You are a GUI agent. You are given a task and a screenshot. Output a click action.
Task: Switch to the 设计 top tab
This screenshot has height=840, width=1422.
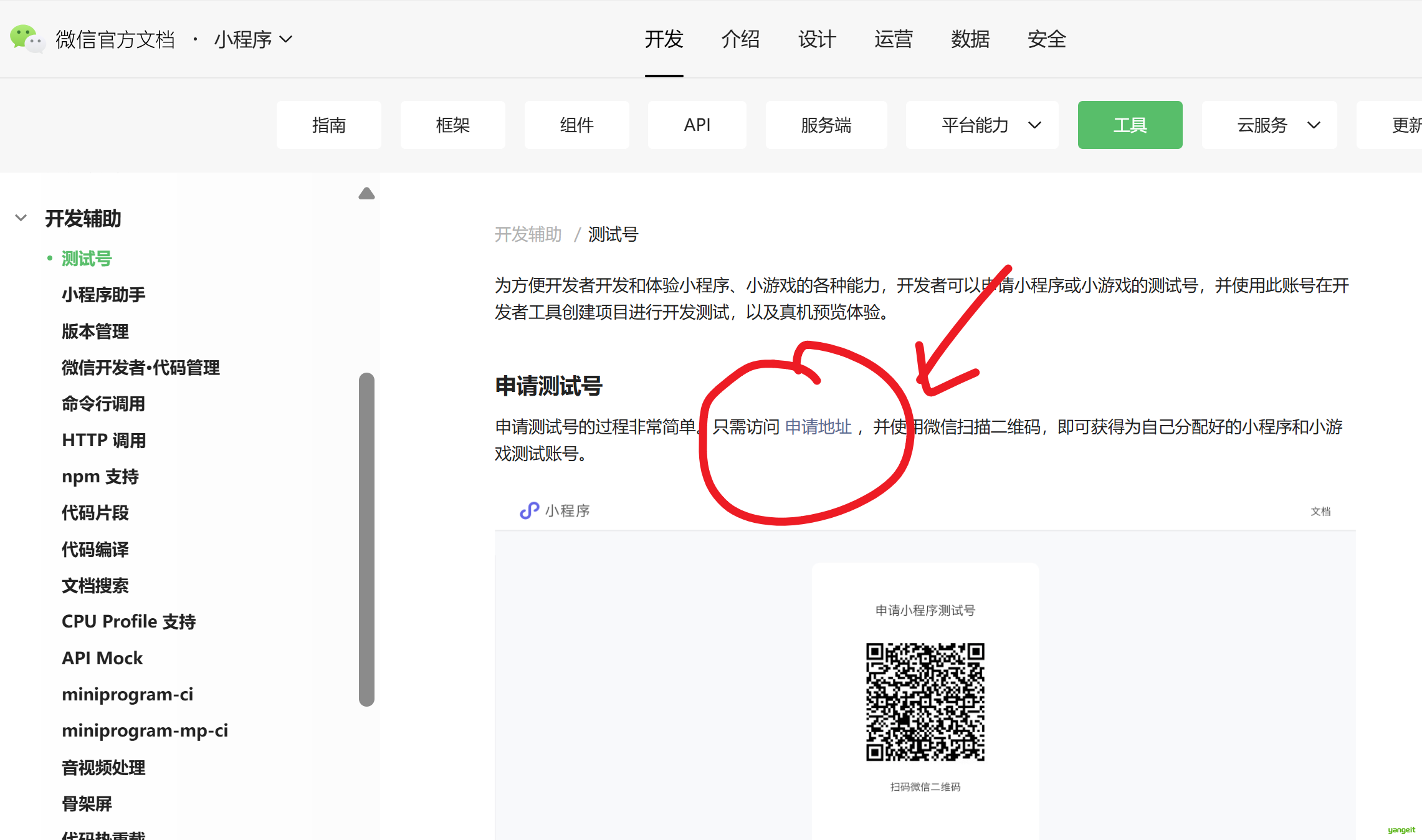tap(817, 39)
